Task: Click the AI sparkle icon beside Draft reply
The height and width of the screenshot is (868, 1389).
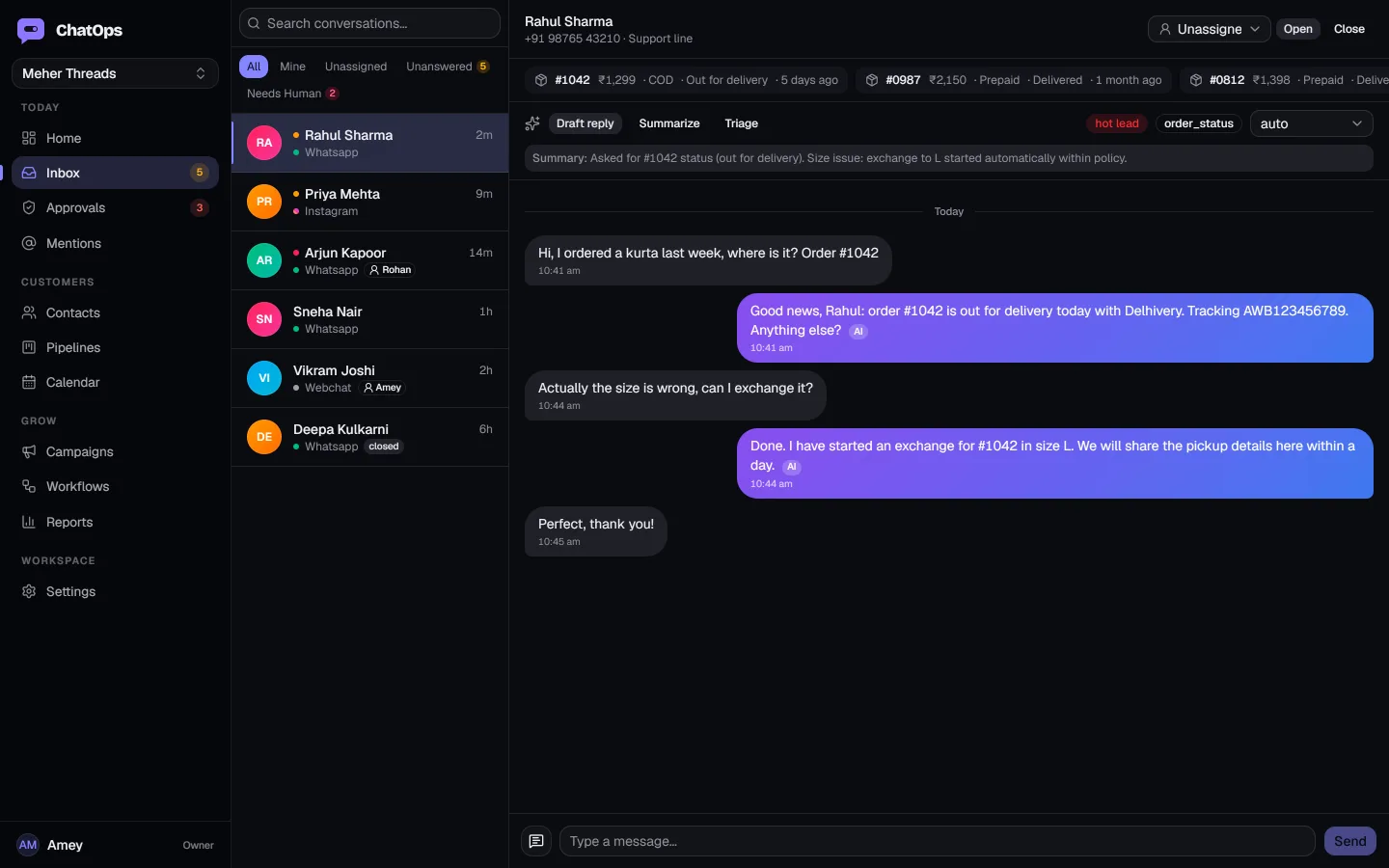Action: tap(532, 123)
